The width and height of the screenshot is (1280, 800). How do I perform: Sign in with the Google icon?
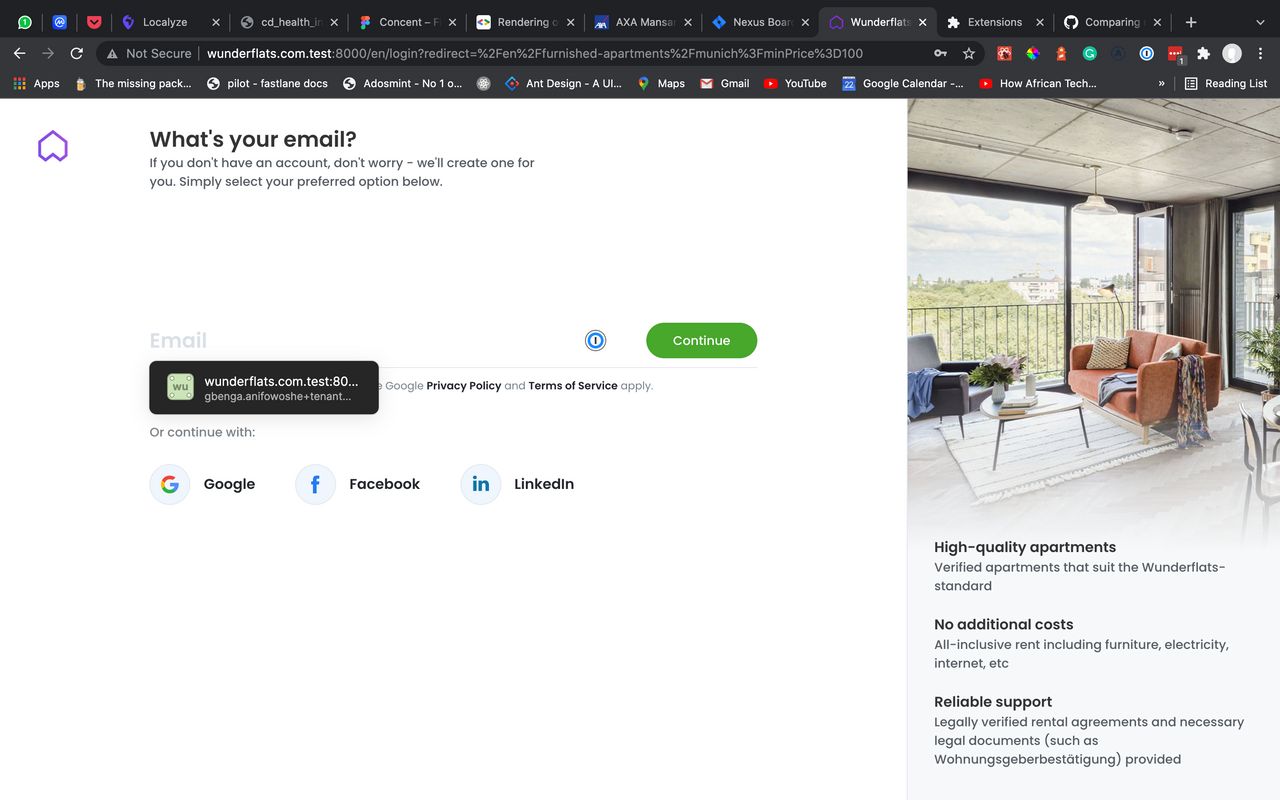click(x=170, y=484)
